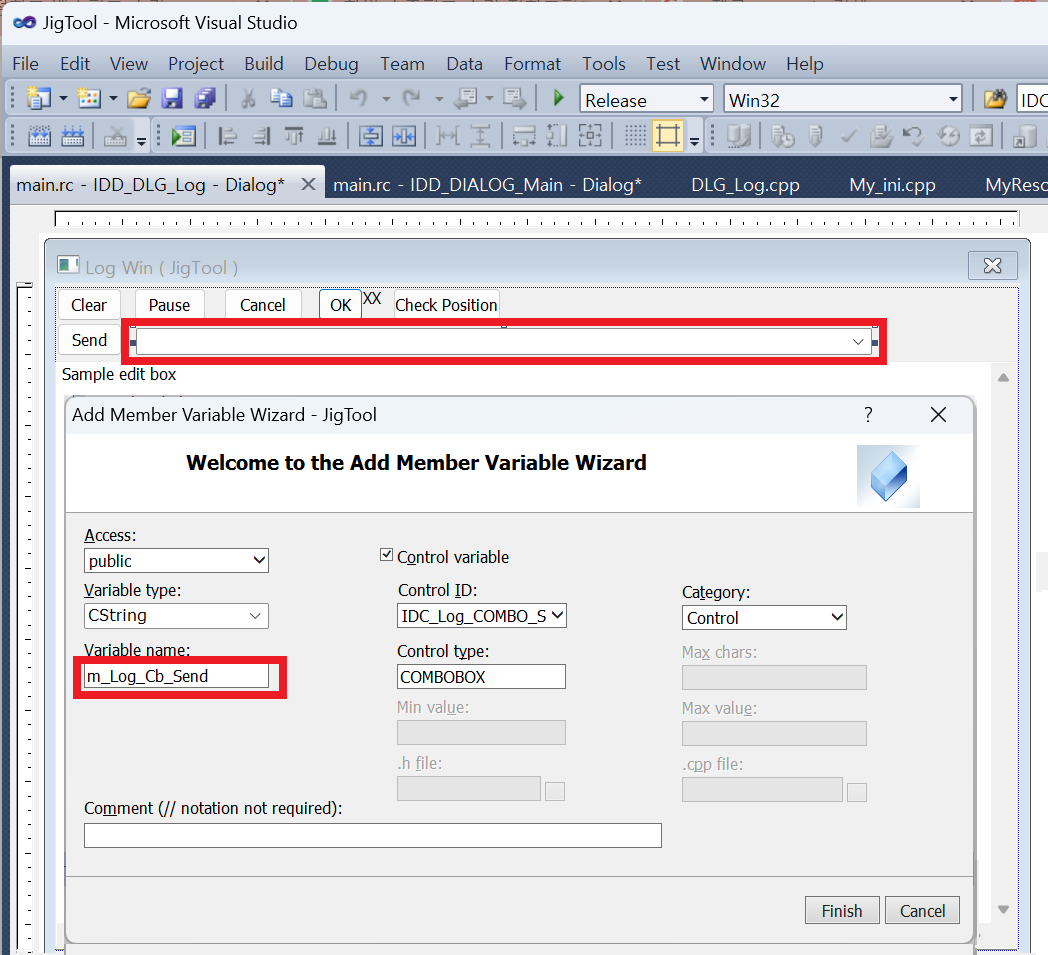Click the Comment input field
Screen dimensions: 1048x955
click(x=372, y=835)
